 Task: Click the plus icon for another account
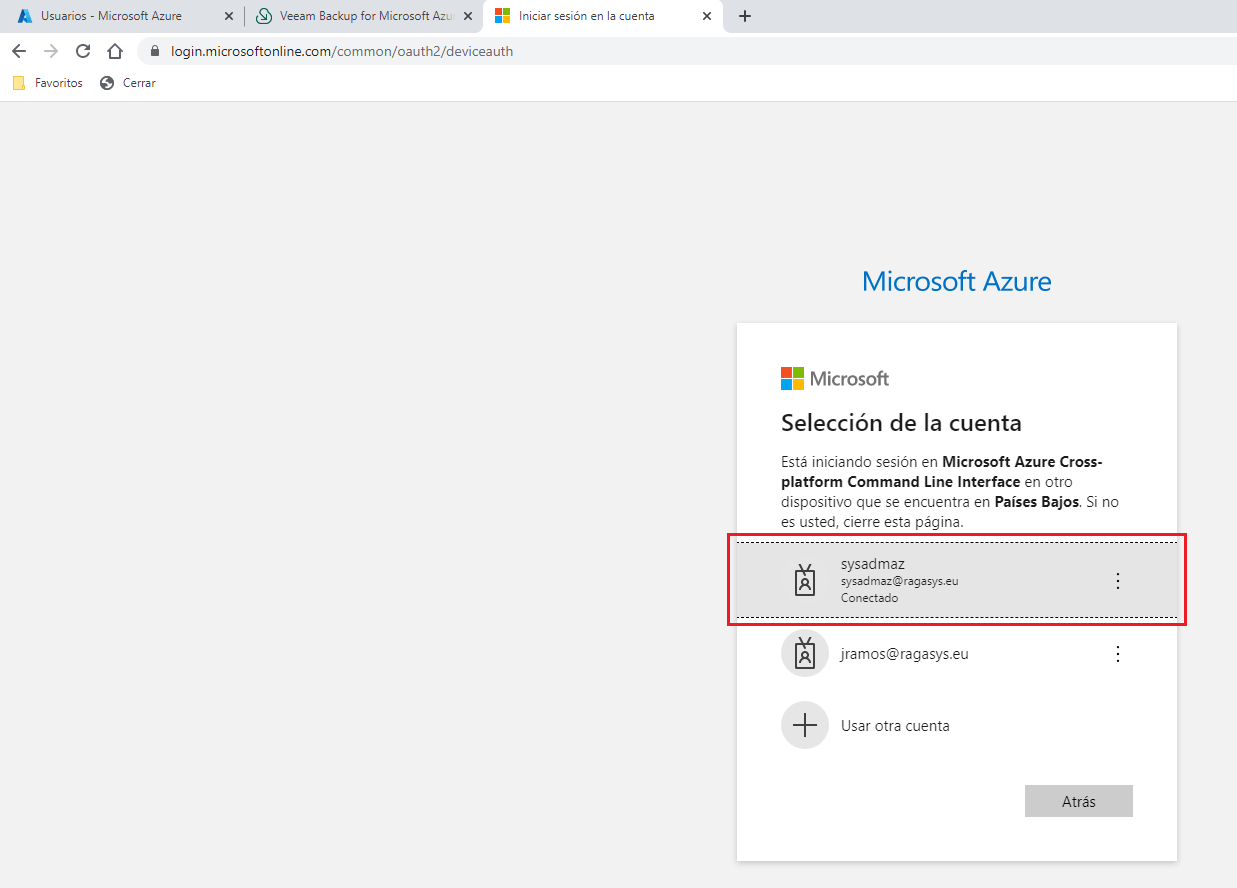pyautogui.click(x=805, y=726)
